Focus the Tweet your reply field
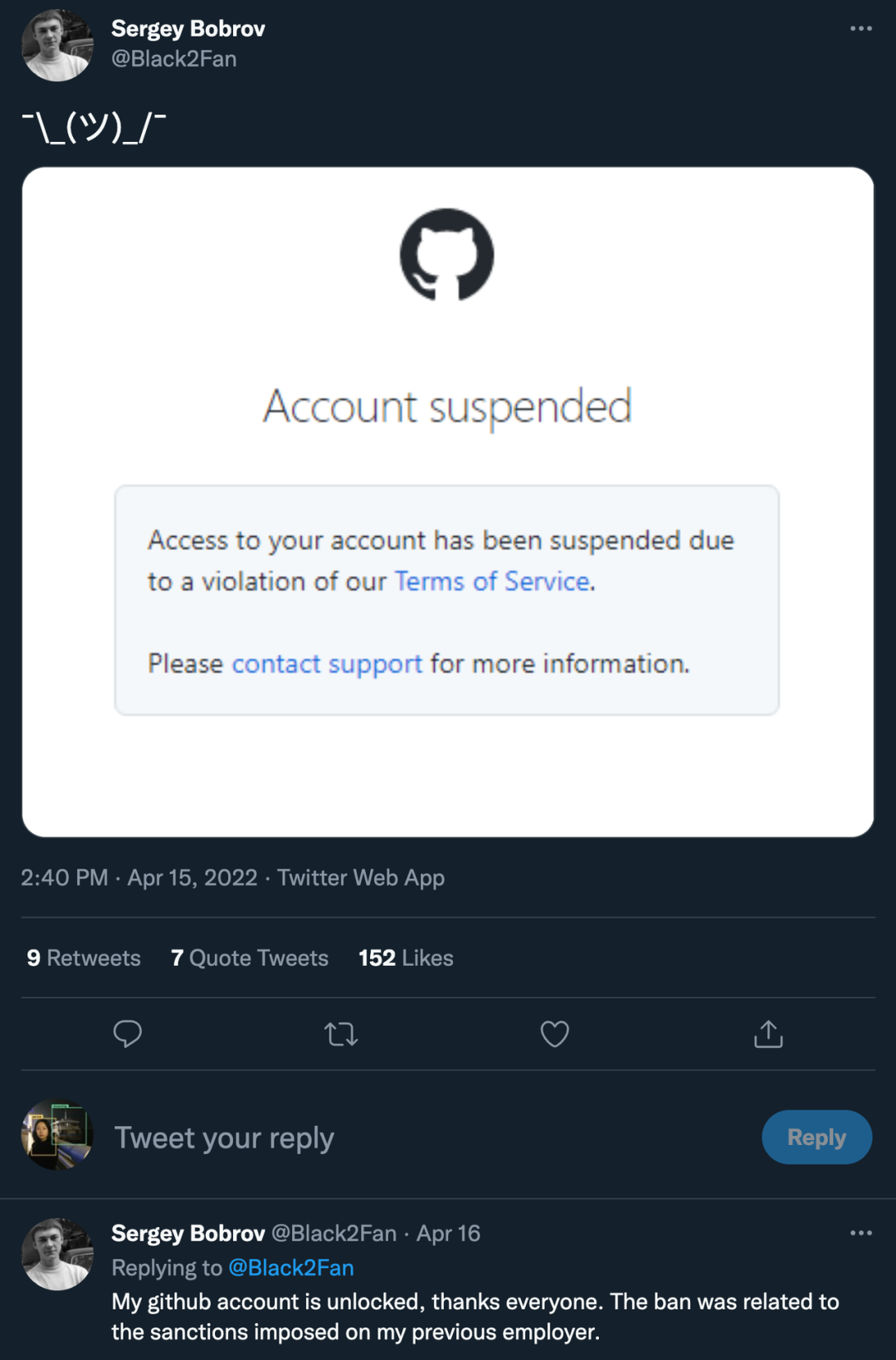Image resolution: width=896 pixels, height=1360 pixels. pyautogui.click(x=415, y=1138)
